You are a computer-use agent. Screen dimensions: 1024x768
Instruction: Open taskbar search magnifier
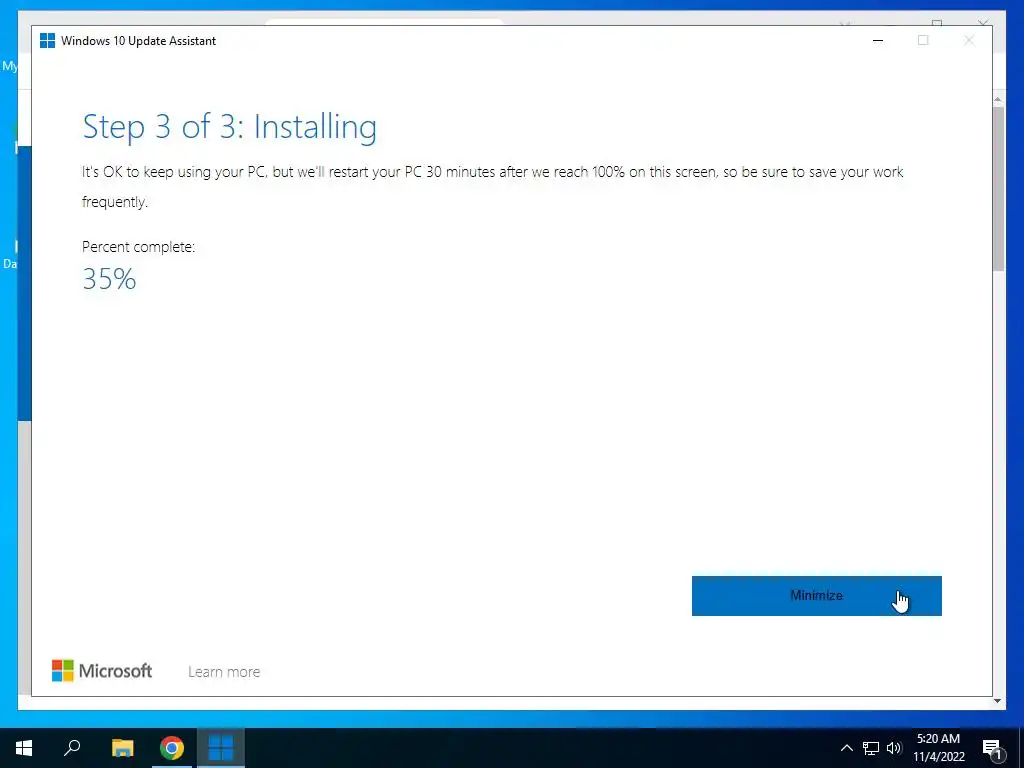pos(72,748)
